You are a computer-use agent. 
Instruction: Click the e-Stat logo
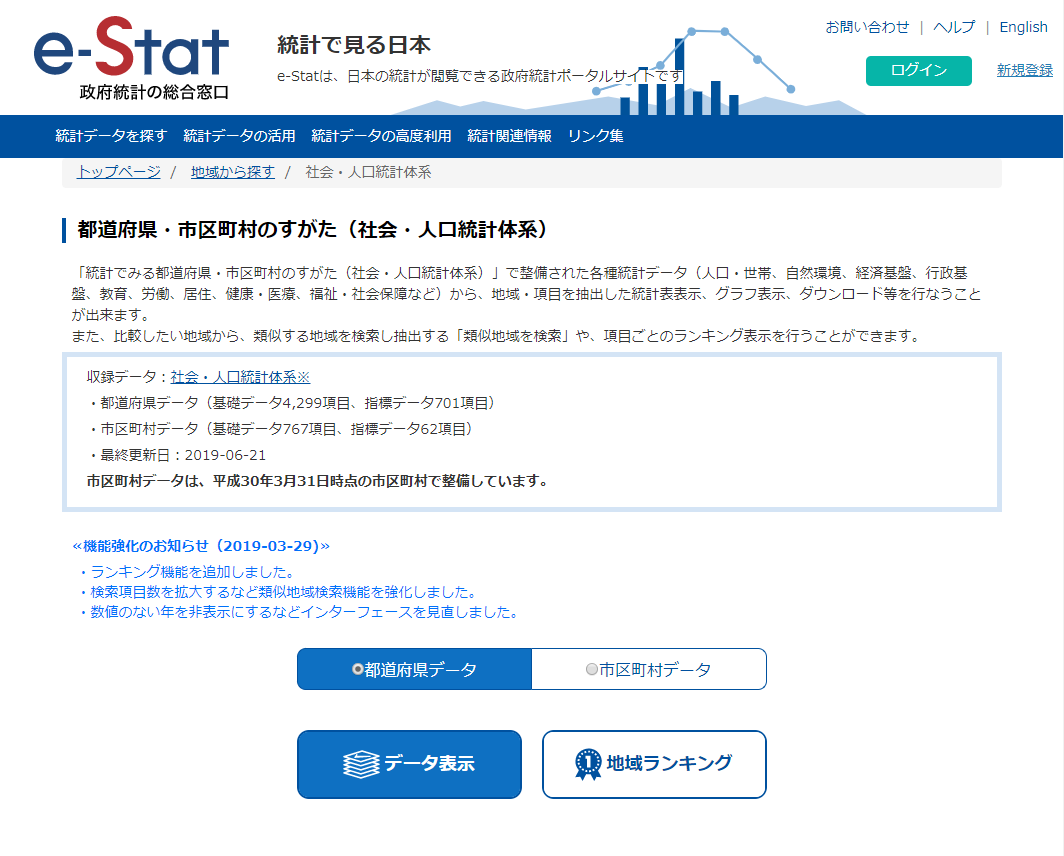coord(131,58)
